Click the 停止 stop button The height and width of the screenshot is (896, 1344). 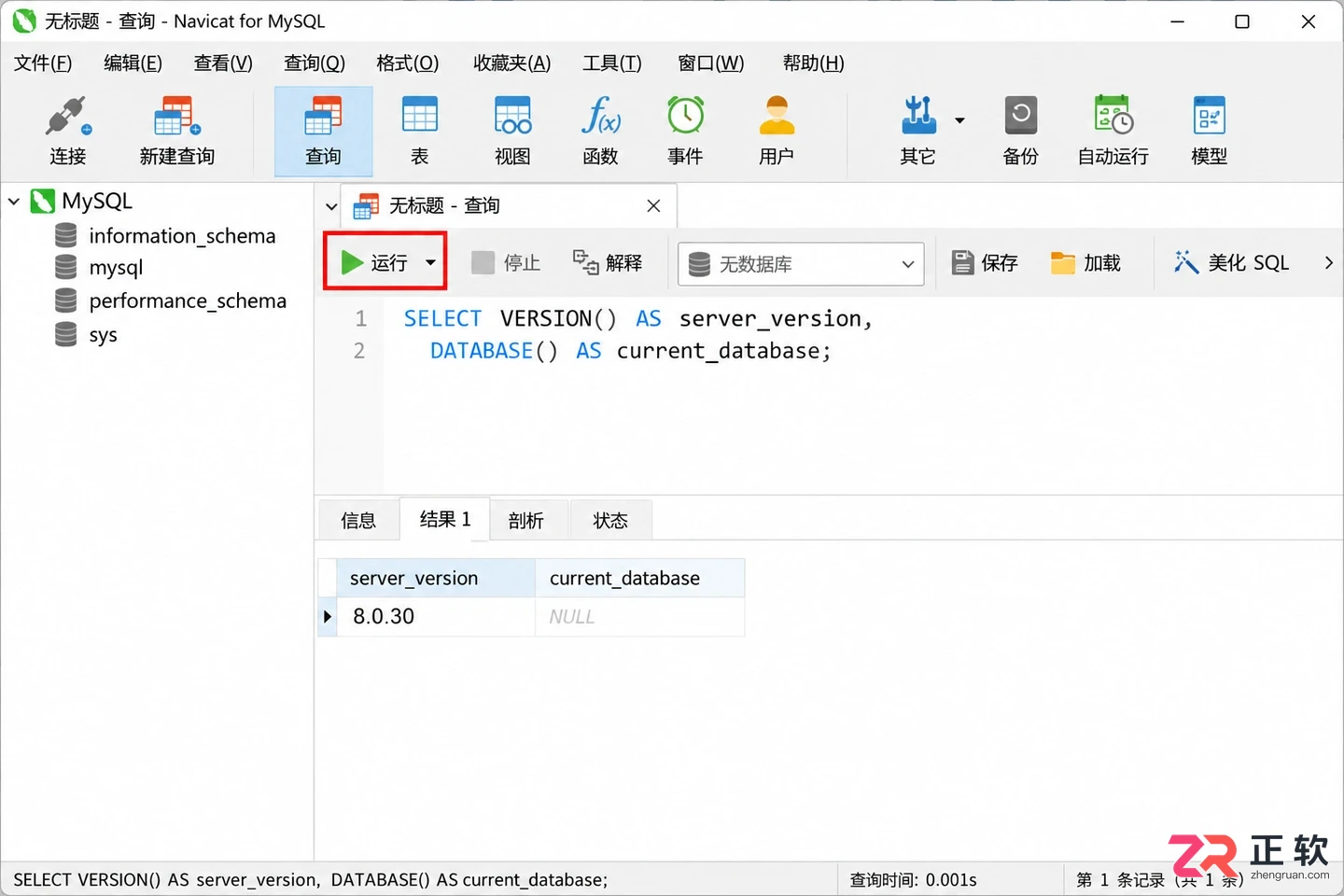506,263
